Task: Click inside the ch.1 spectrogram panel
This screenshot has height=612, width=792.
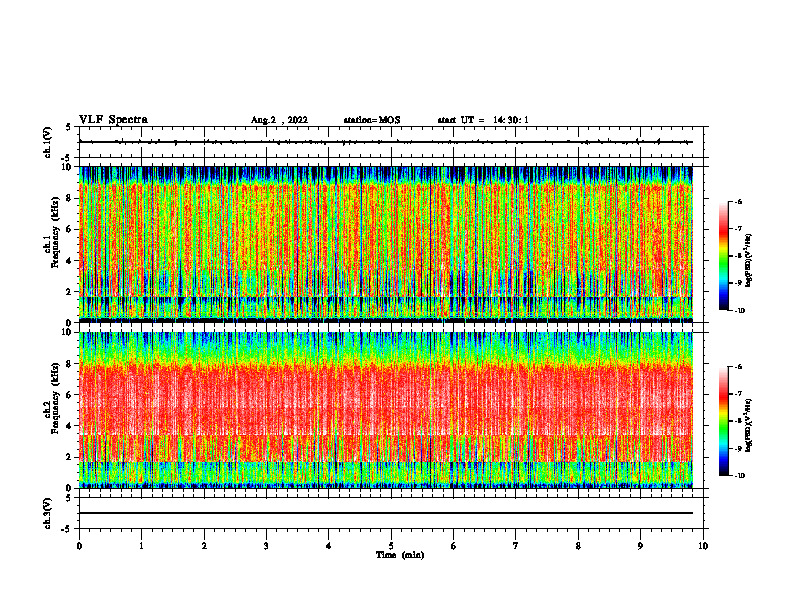Action: click(386, 244)
